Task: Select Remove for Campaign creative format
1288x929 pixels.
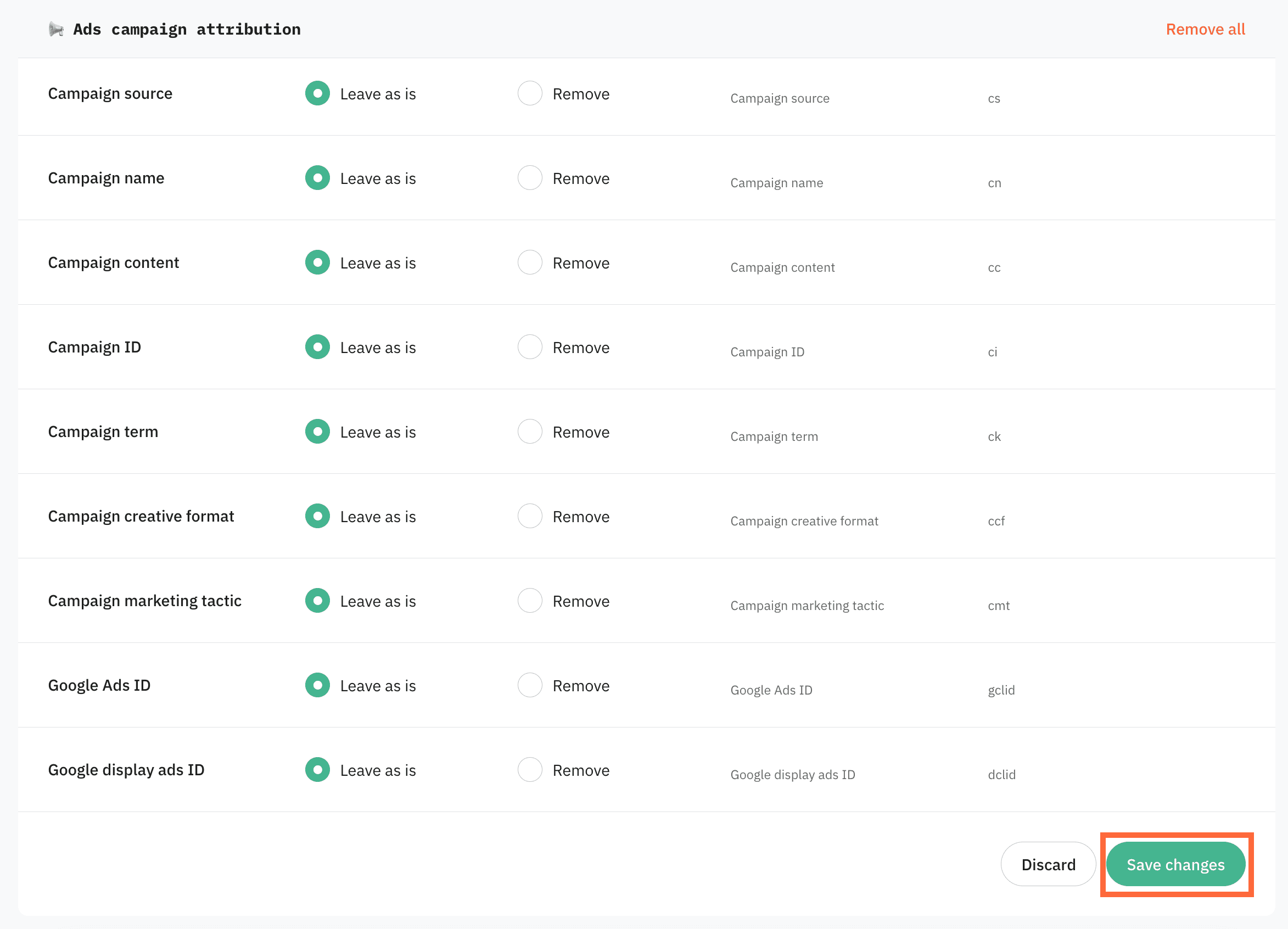Action: [530, 517]
